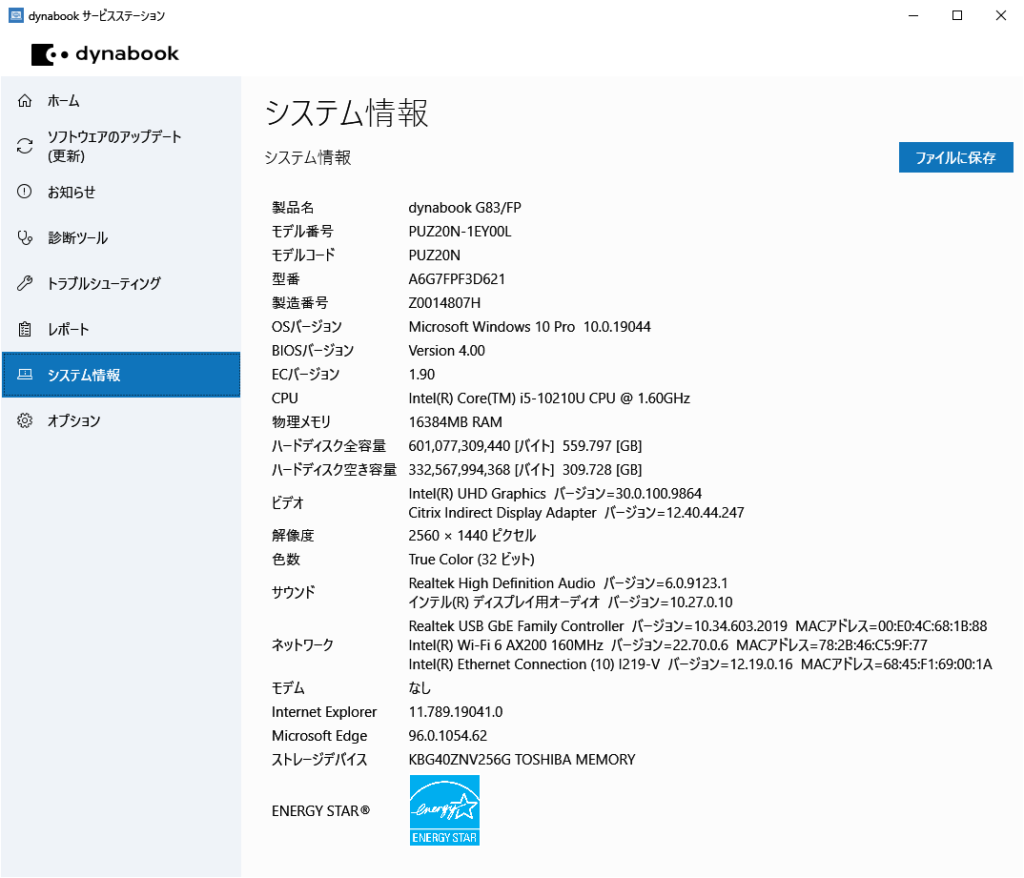Click the ネットワーク row label
Image resolution: width=1024 pixels, height=878 pixels.
pyautogui.click(x=302, y=645)
